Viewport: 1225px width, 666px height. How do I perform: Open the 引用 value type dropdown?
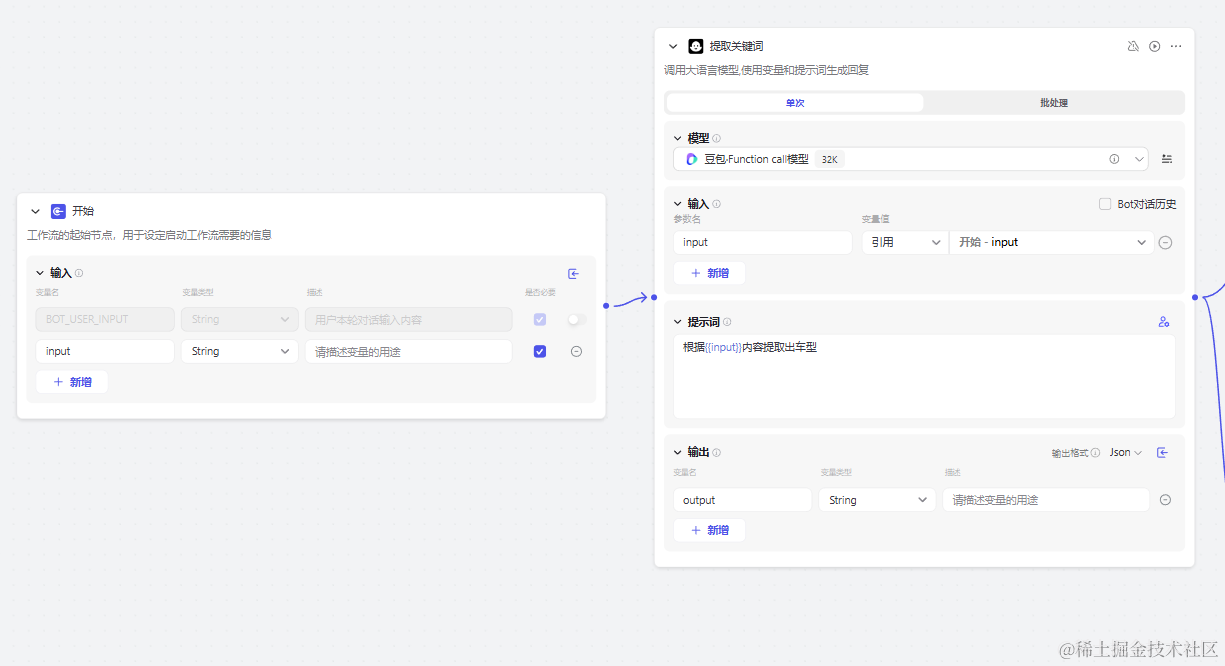(905, 242)
